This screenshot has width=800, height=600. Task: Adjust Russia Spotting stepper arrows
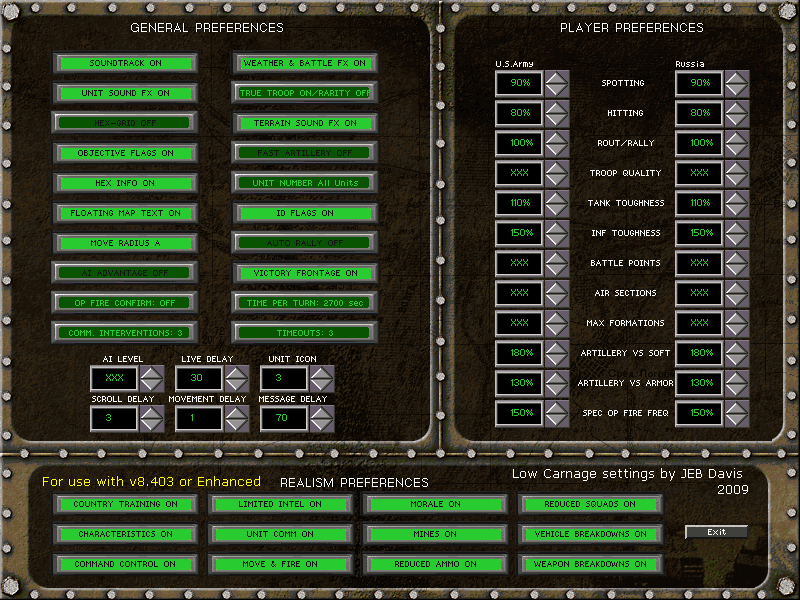[737, 84]
